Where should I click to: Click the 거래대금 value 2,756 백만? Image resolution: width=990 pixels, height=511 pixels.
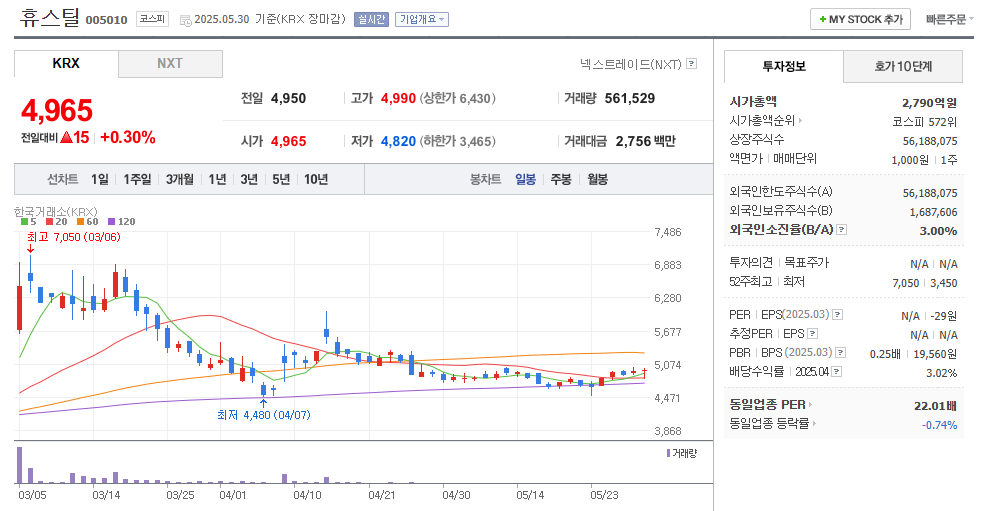pyautogui.click(x=645, y=141)
